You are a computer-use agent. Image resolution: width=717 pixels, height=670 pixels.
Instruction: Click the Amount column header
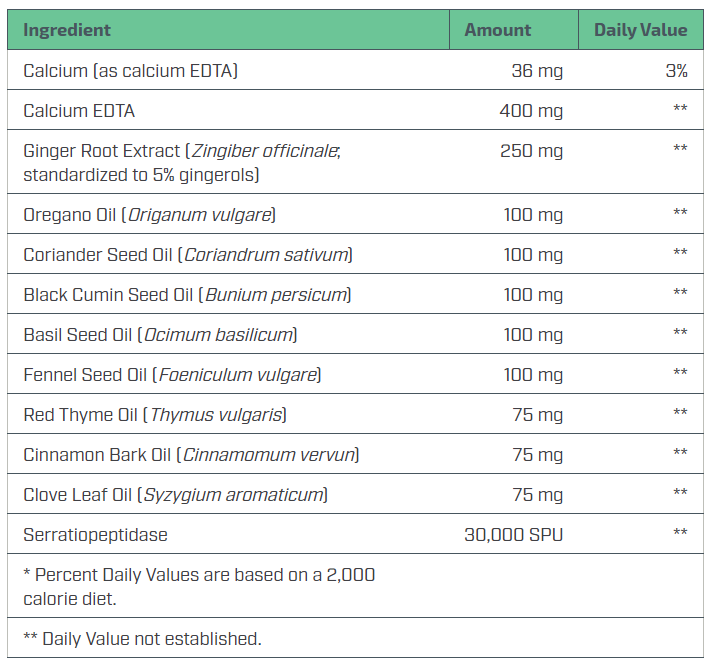click(x=497, y=30)
